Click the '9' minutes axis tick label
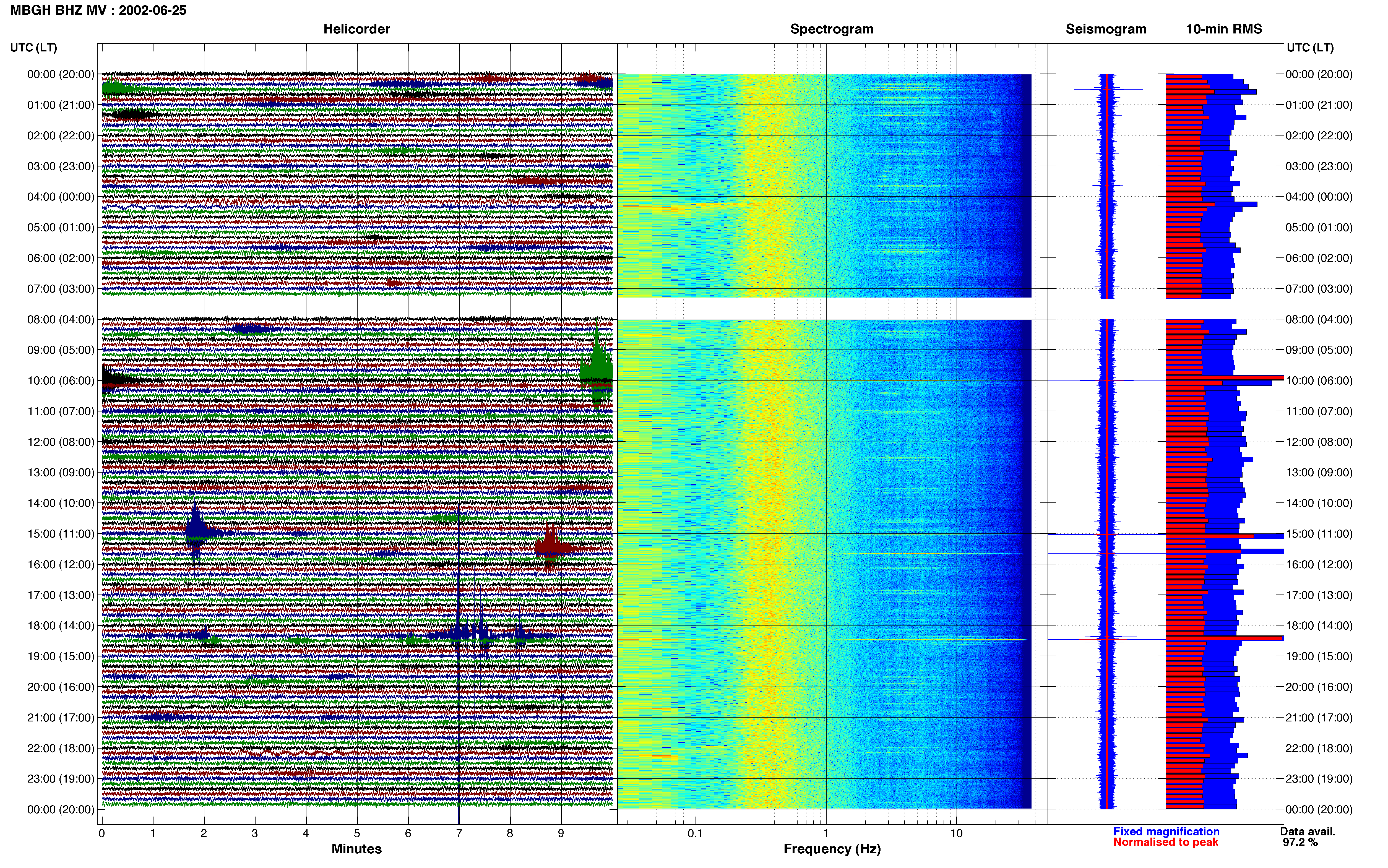The image size is (1388, 868). [x=561, y=833]
